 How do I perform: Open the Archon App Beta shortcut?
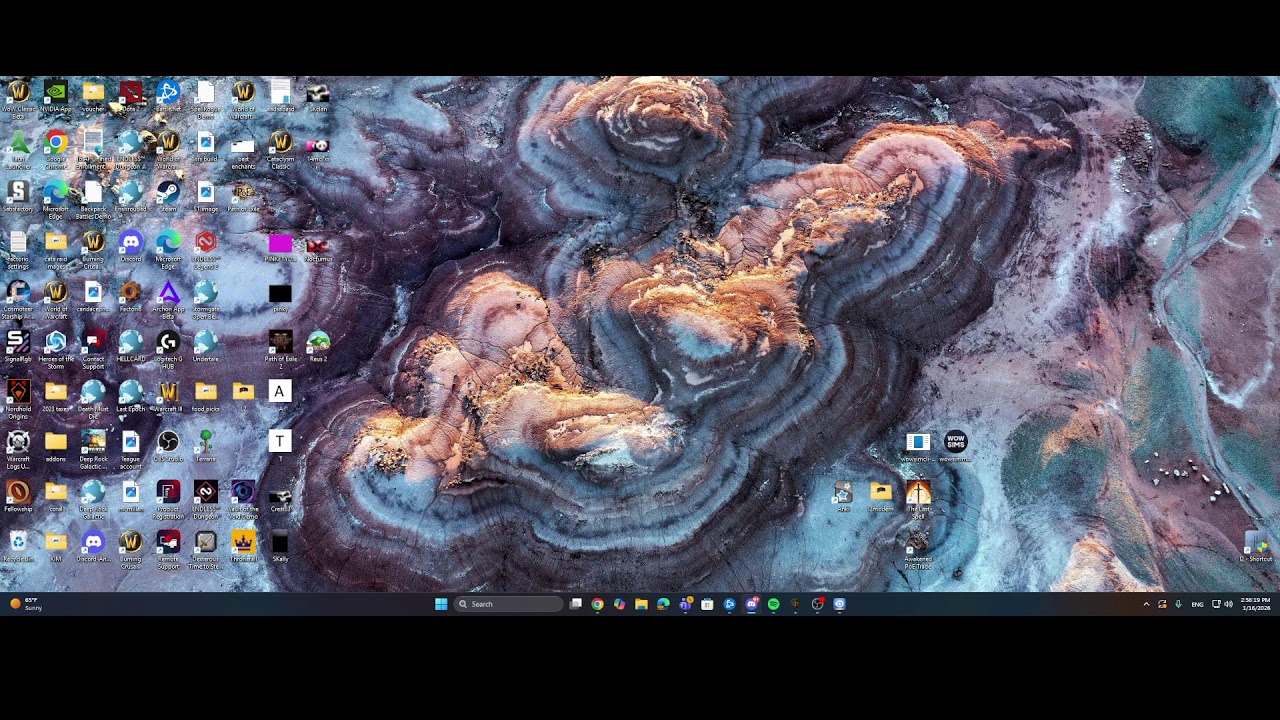[x=168, y=299]
